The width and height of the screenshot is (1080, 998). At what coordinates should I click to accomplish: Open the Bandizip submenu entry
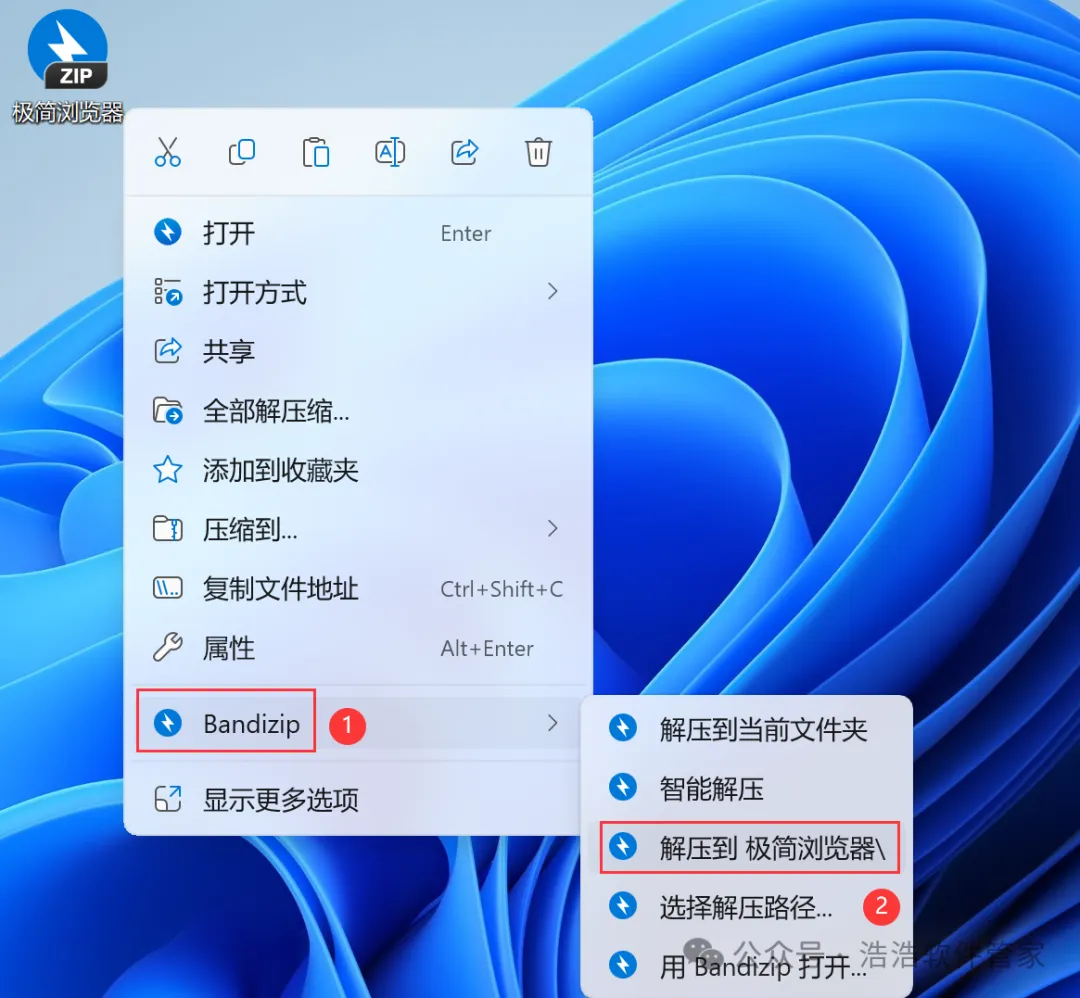click(358, 723)
